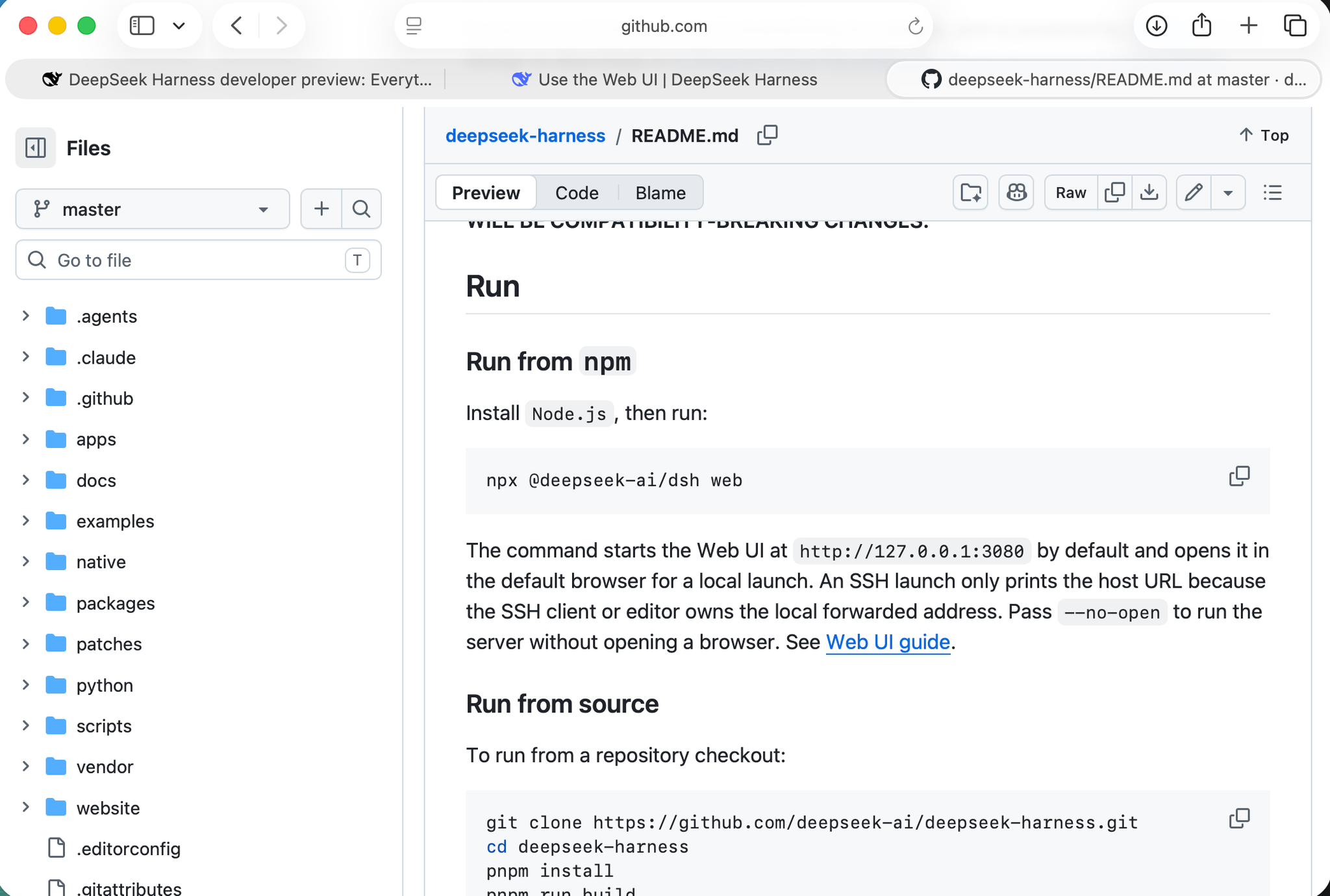This screenshot has height=896, width=1330.
Task: Switch to Use the Web UI tab
Action: click(x=664, y=79)
